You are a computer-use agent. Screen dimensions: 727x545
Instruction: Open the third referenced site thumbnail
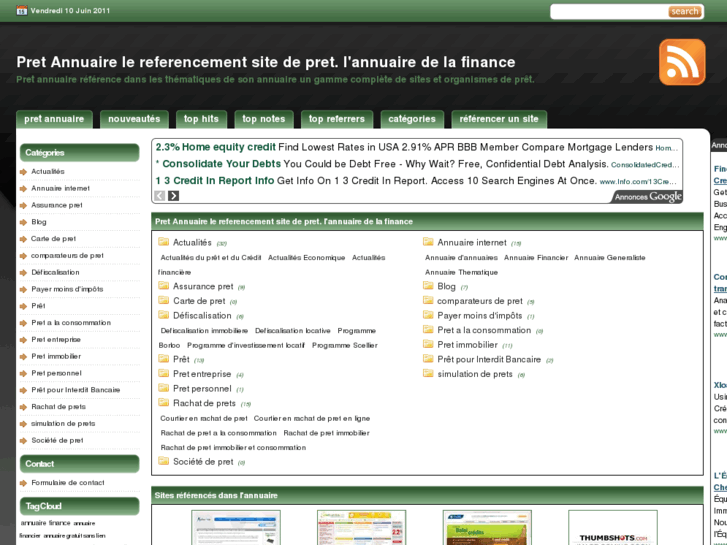(x=487, y=528)
